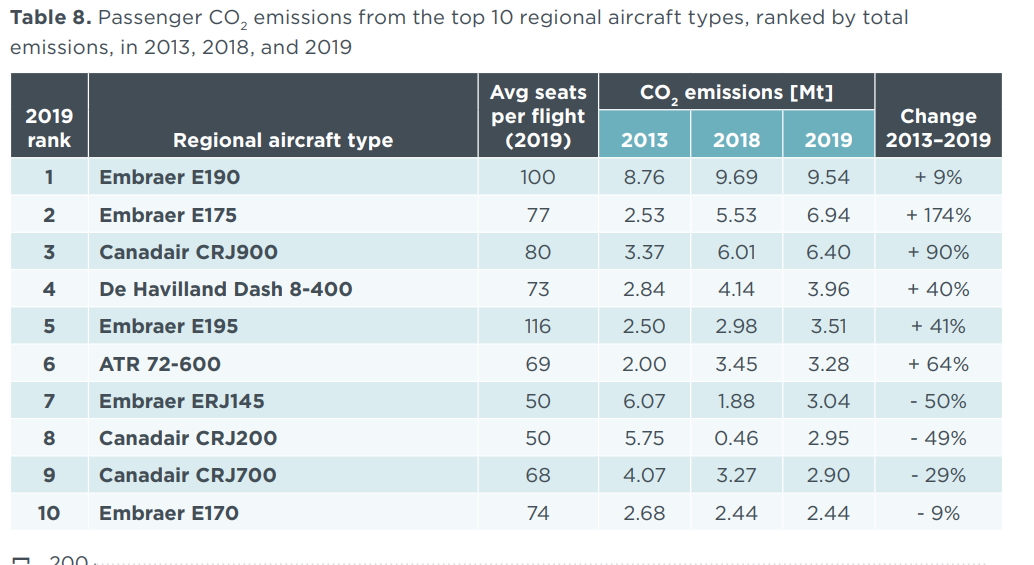Click the Embraer E195 row label

[169, 326]
